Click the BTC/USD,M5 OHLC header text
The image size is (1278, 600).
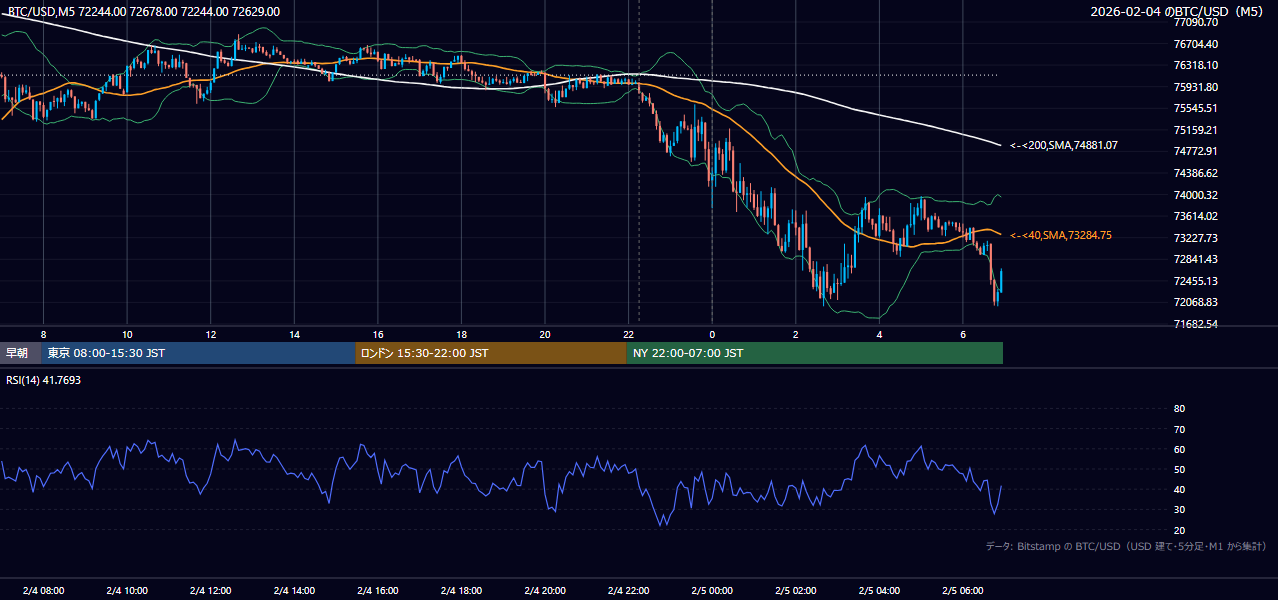coord(144,12)
